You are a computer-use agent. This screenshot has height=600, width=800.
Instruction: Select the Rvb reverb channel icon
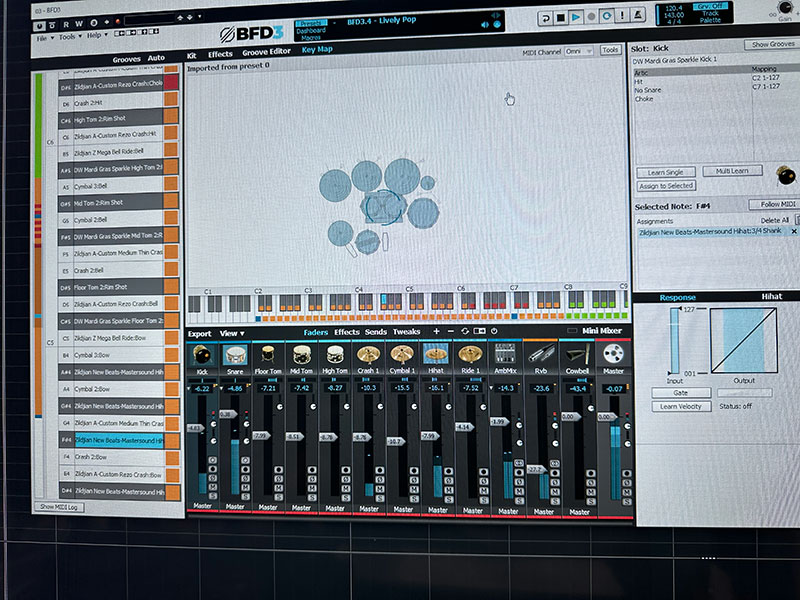click(x=541, y=353)
